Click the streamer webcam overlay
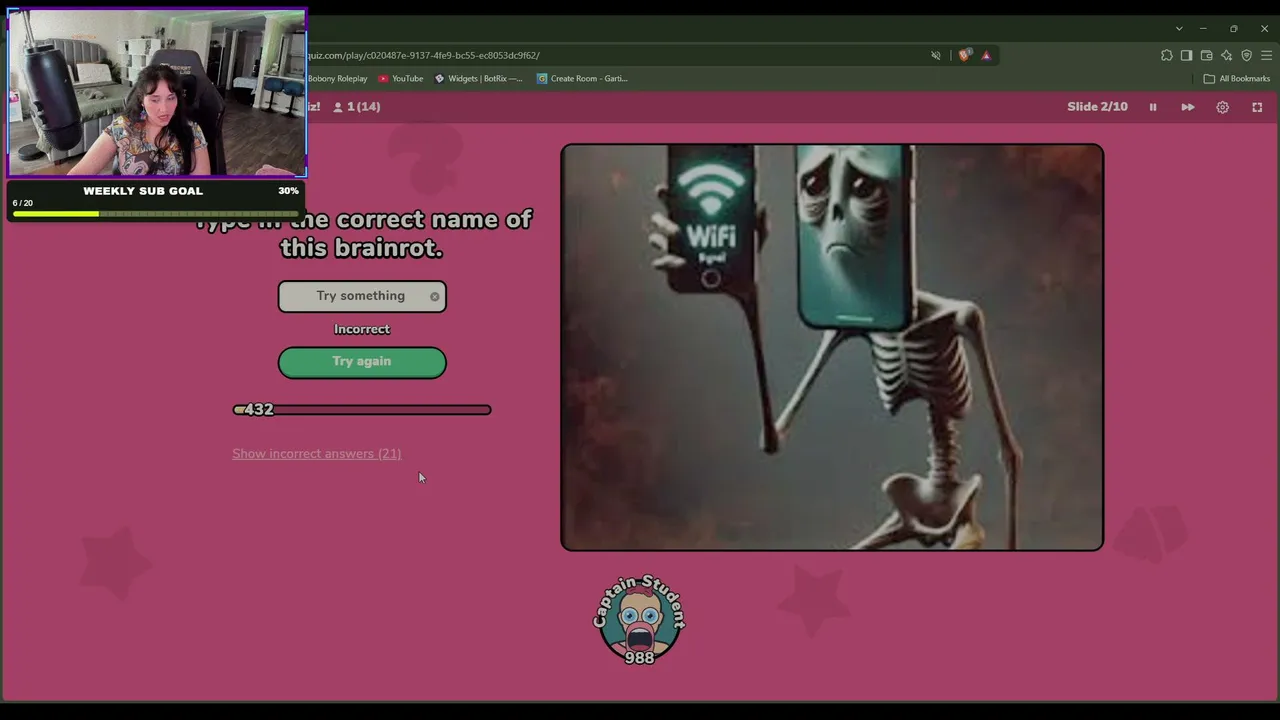 (157, 93)
